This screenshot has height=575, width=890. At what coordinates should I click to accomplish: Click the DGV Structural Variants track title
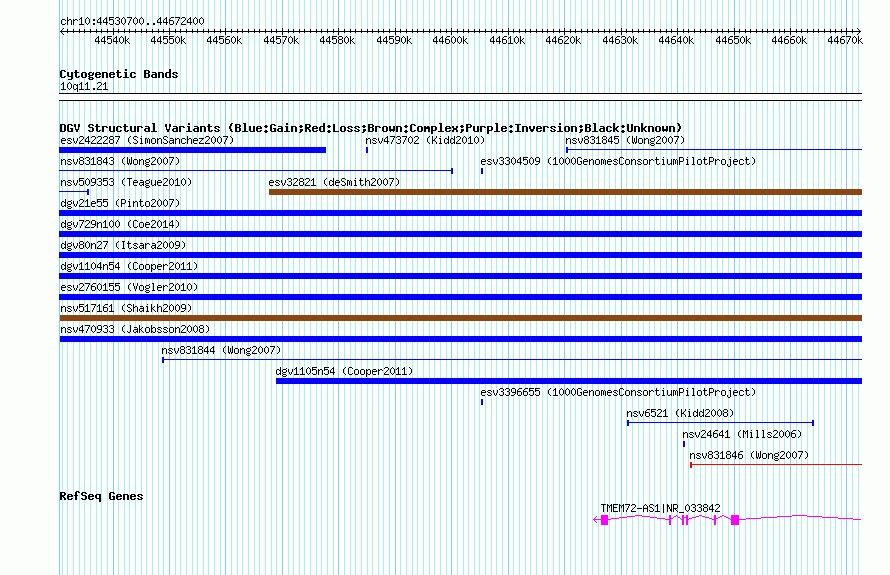[371, 128]
